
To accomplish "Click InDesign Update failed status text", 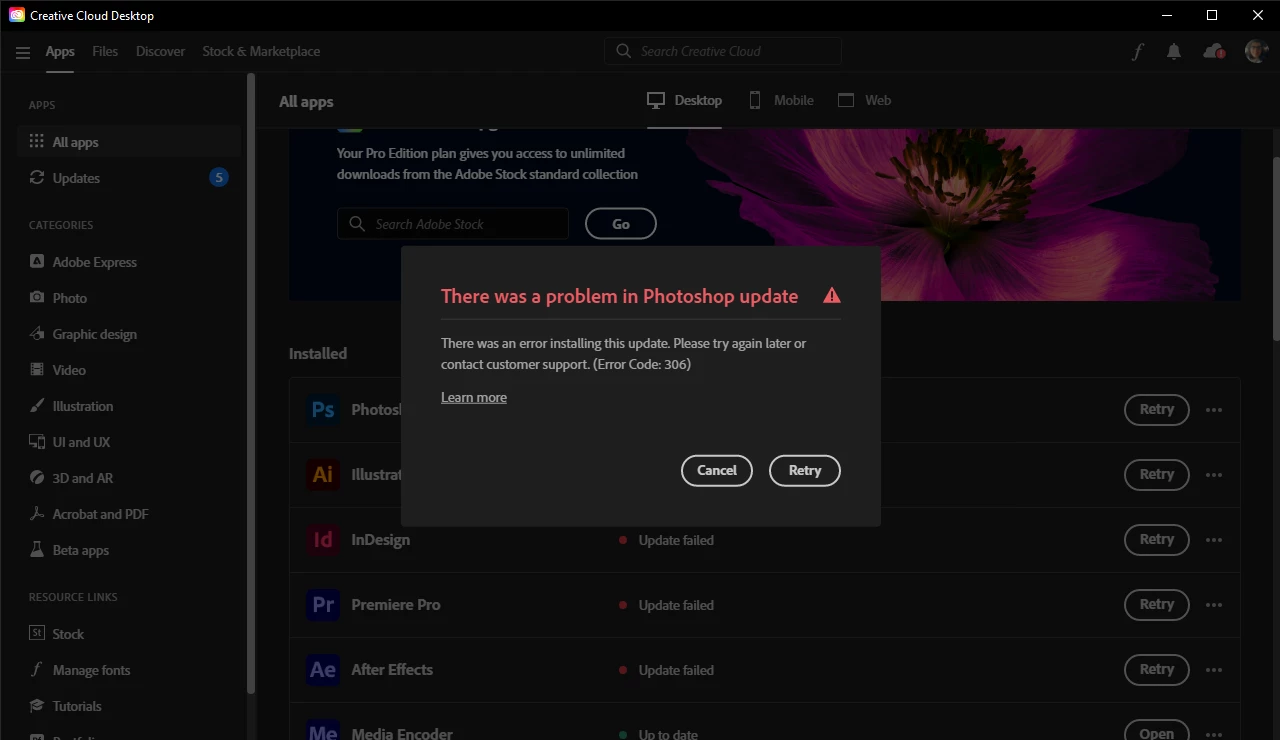I will (676, 540).
